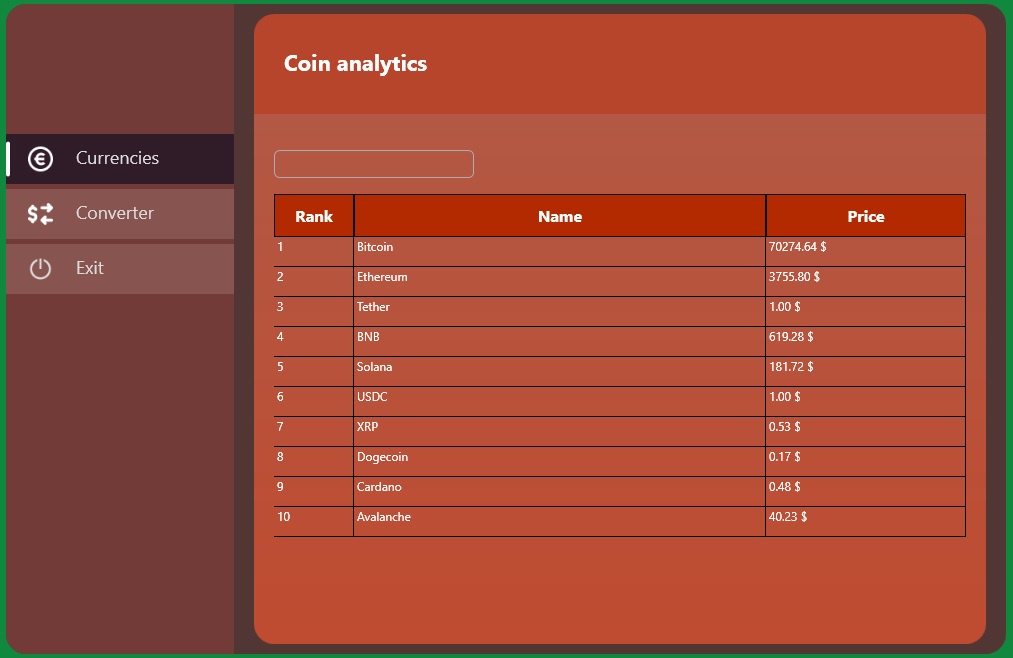Select the Dogecoin name cell
Viewport: 1013px width, 658px height.
559,462
